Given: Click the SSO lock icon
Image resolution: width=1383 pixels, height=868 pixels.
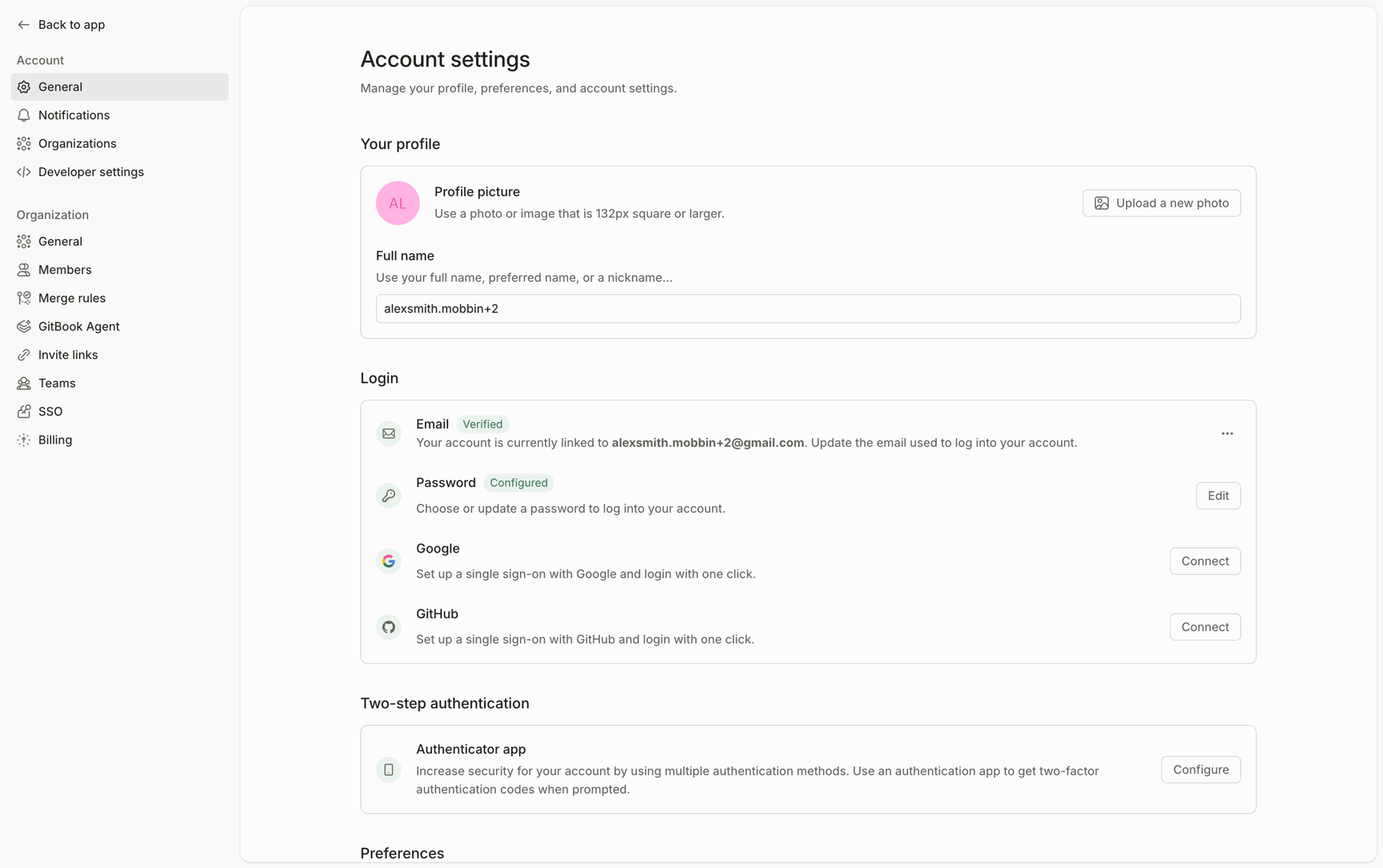Looking at the screenshot, I should [24, 411].
